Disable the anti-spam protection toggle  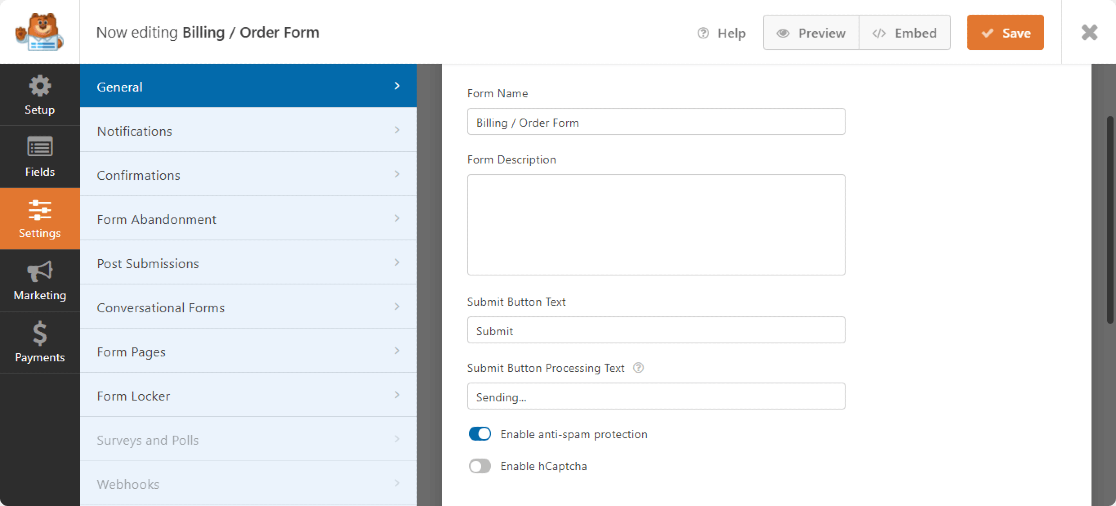tap(480, 434)
